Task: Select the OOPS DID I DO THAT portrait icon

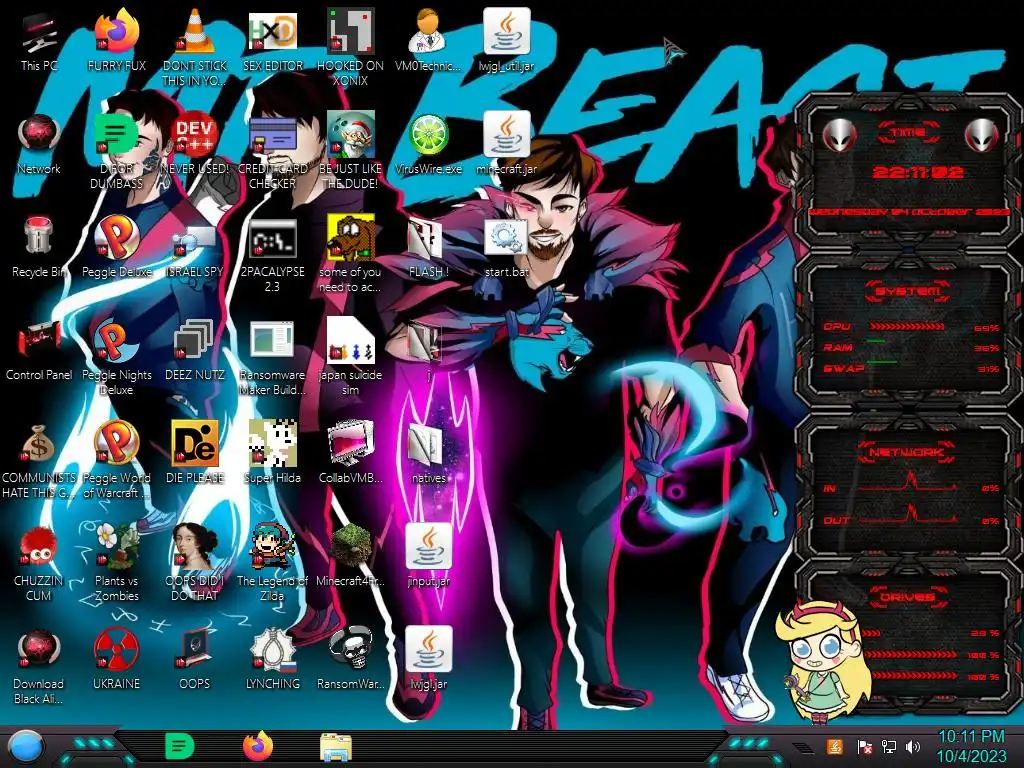Action: tap(195, 547)
